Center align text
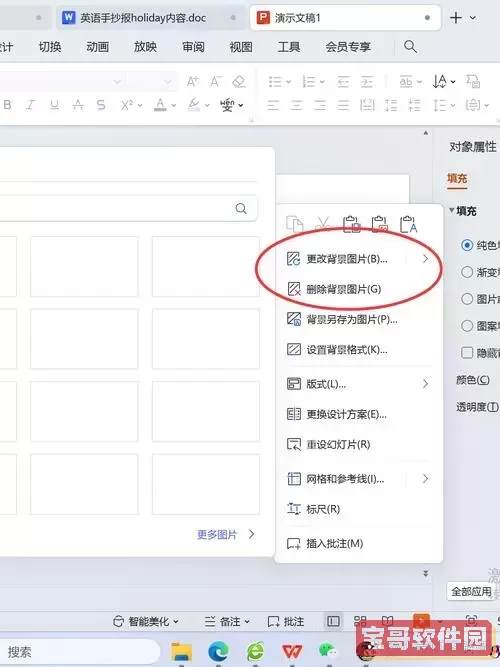Screen dimensions: 500x667 [x=297, y=105]
